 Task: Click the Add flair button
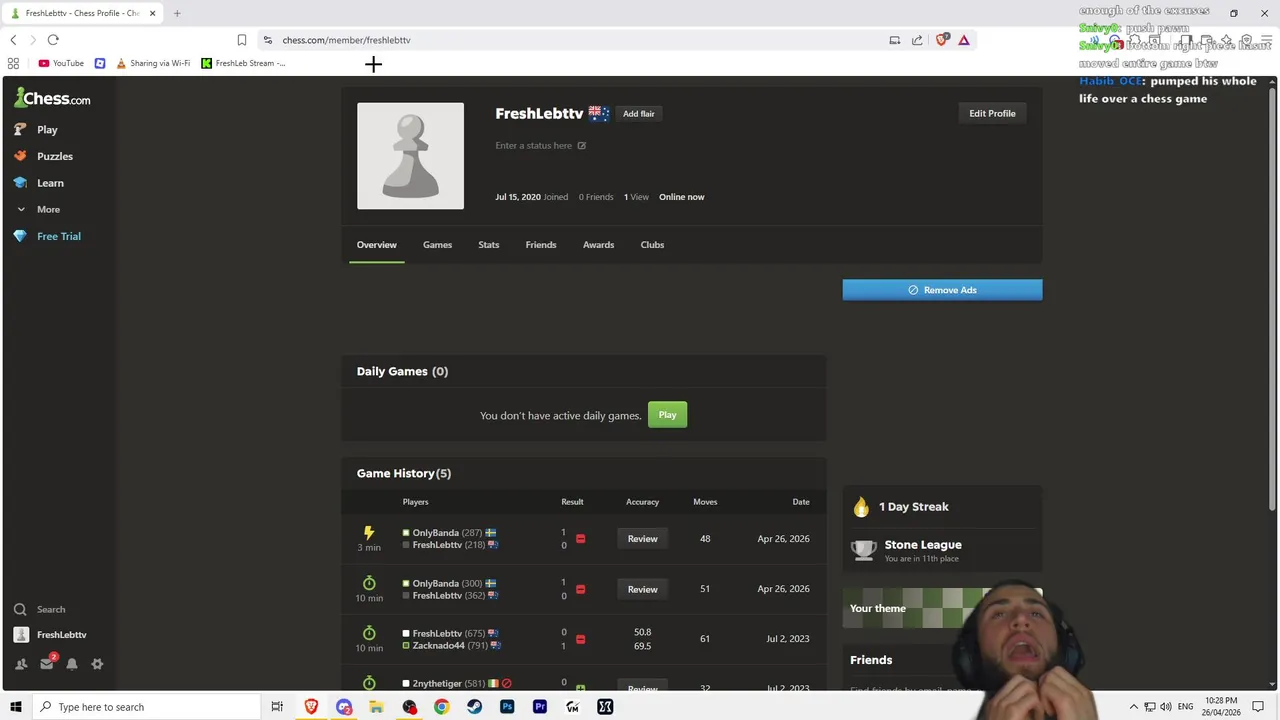tap(639, 113)
